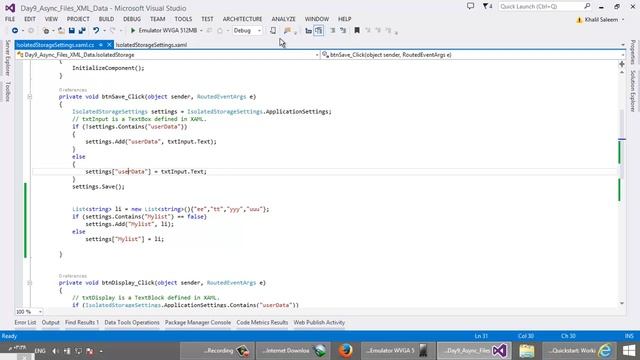Screen dimensions: 640x360
Task: Click the Windows Start button
Action: click(629, 351)
